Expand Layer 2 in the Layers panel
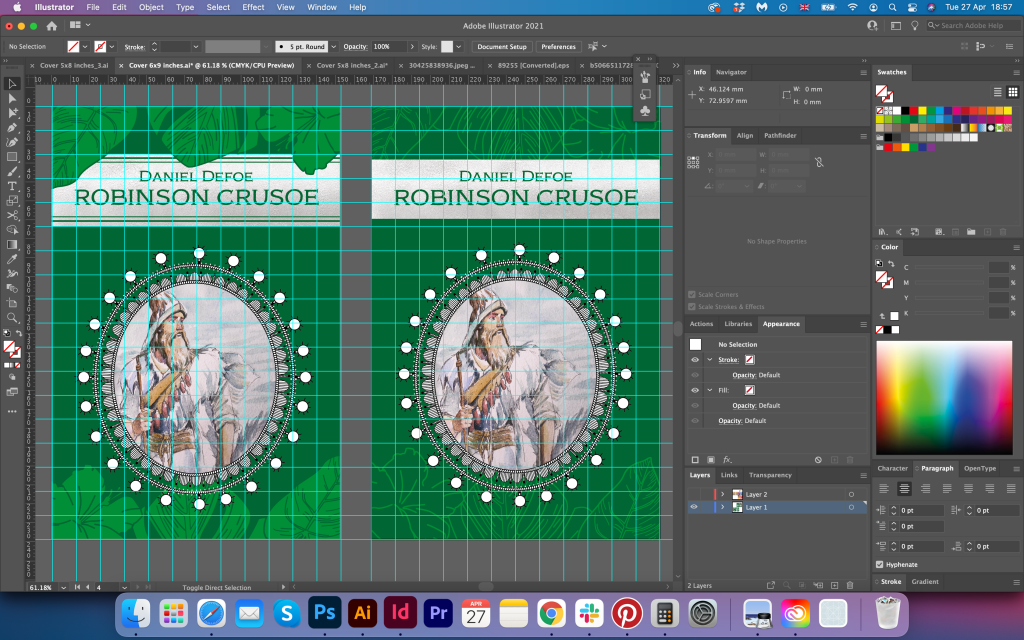The width and height of the screenshot is (1024, 640). point(722,494)
